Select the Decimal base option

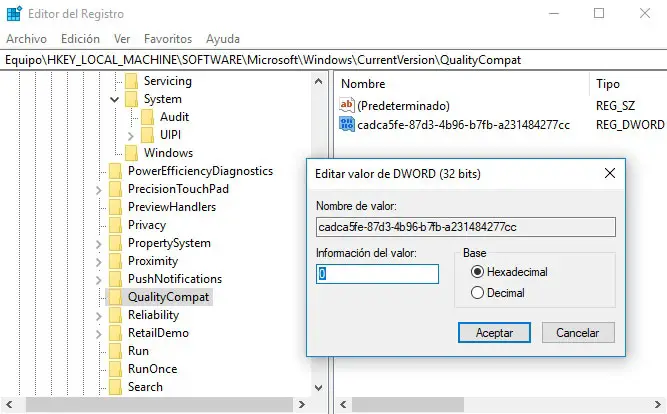[x=477, y=293]
